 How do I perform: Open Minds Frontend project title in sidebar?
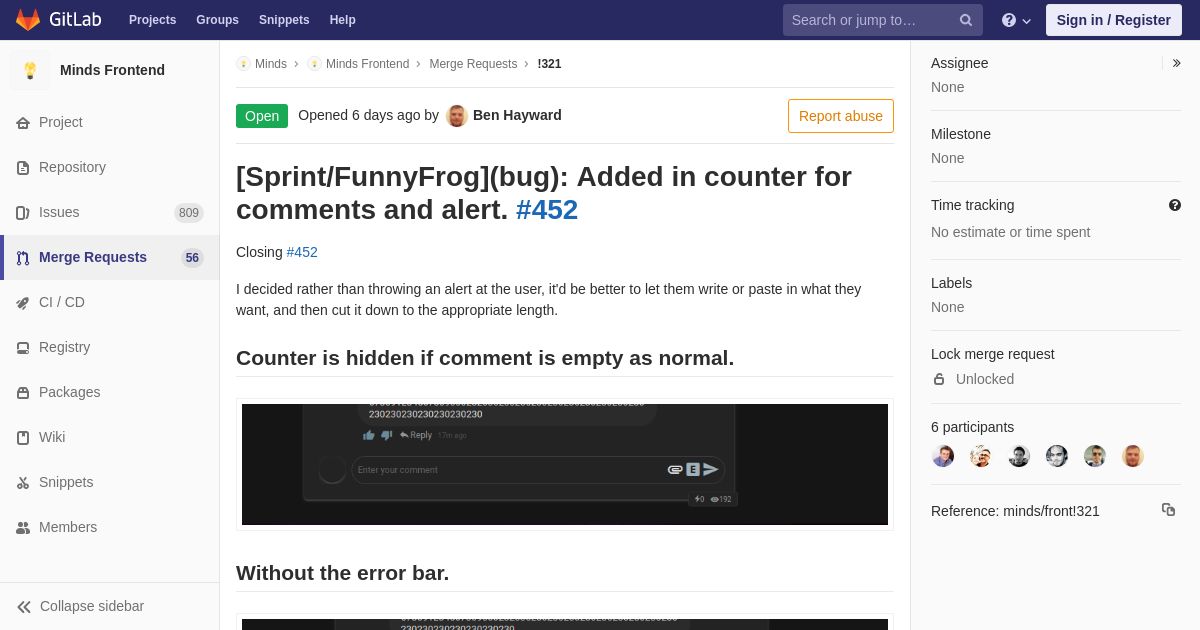[112, 70]
